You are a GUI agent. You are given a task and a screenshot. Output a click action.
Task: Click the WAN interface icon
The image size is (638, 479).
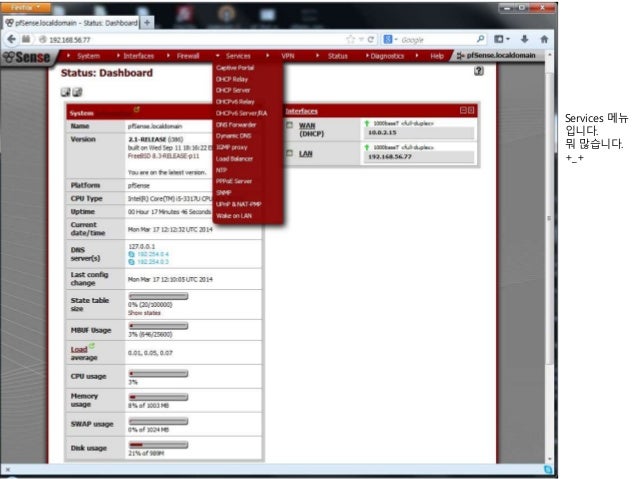[290, 125]
